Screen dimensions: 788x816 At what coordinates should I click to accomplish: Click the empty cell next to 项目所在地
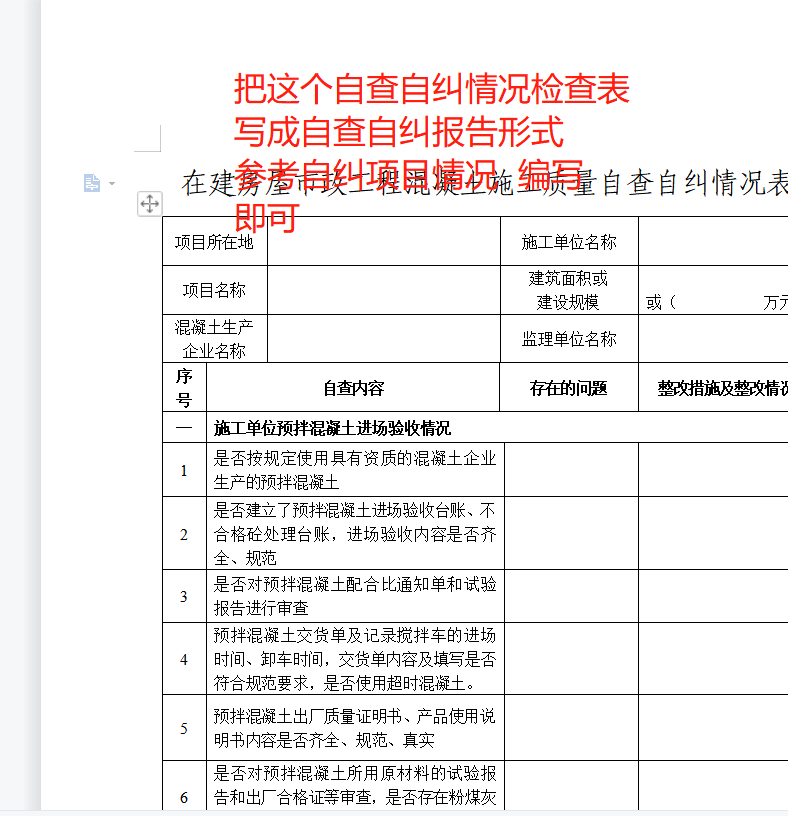click(x=384, y=241)
